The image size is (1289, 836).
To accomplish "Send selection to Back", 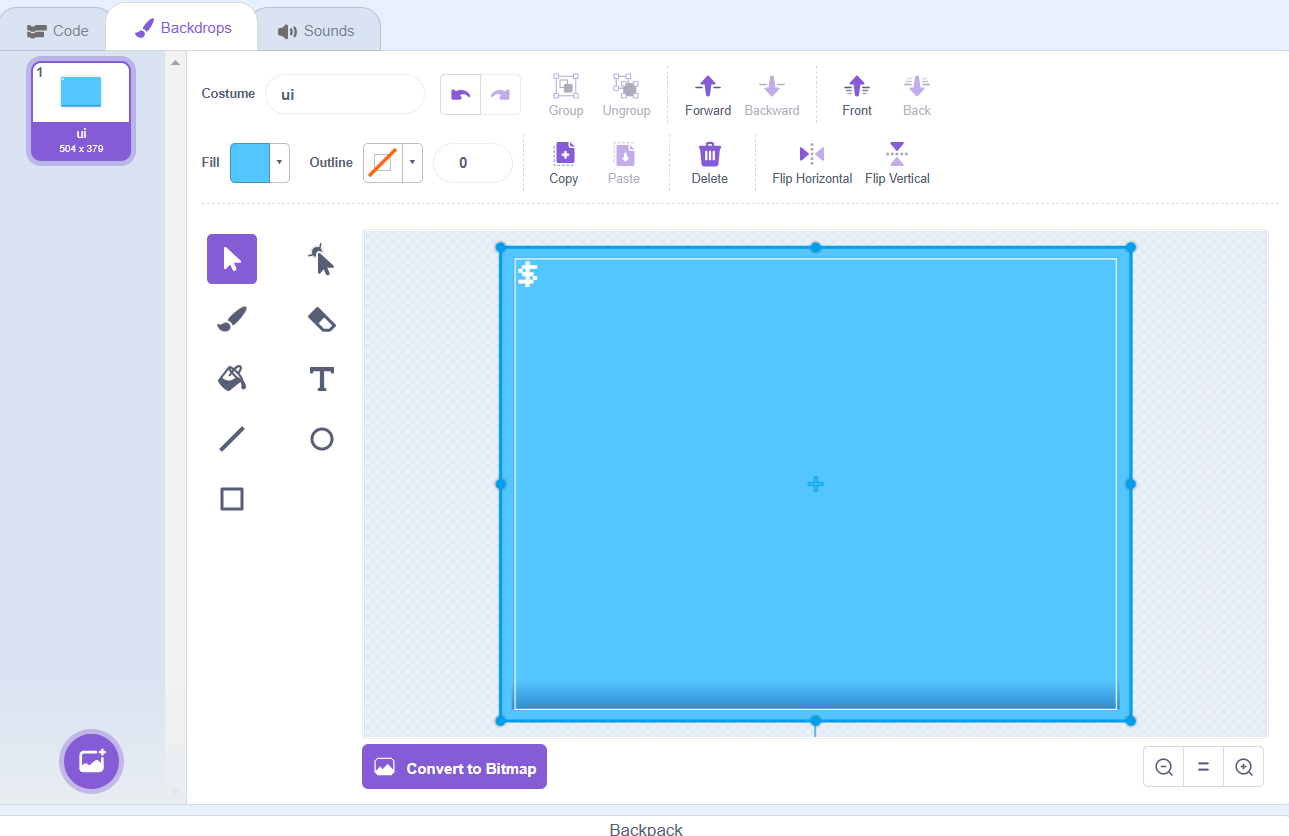I will tap(917, 95).
